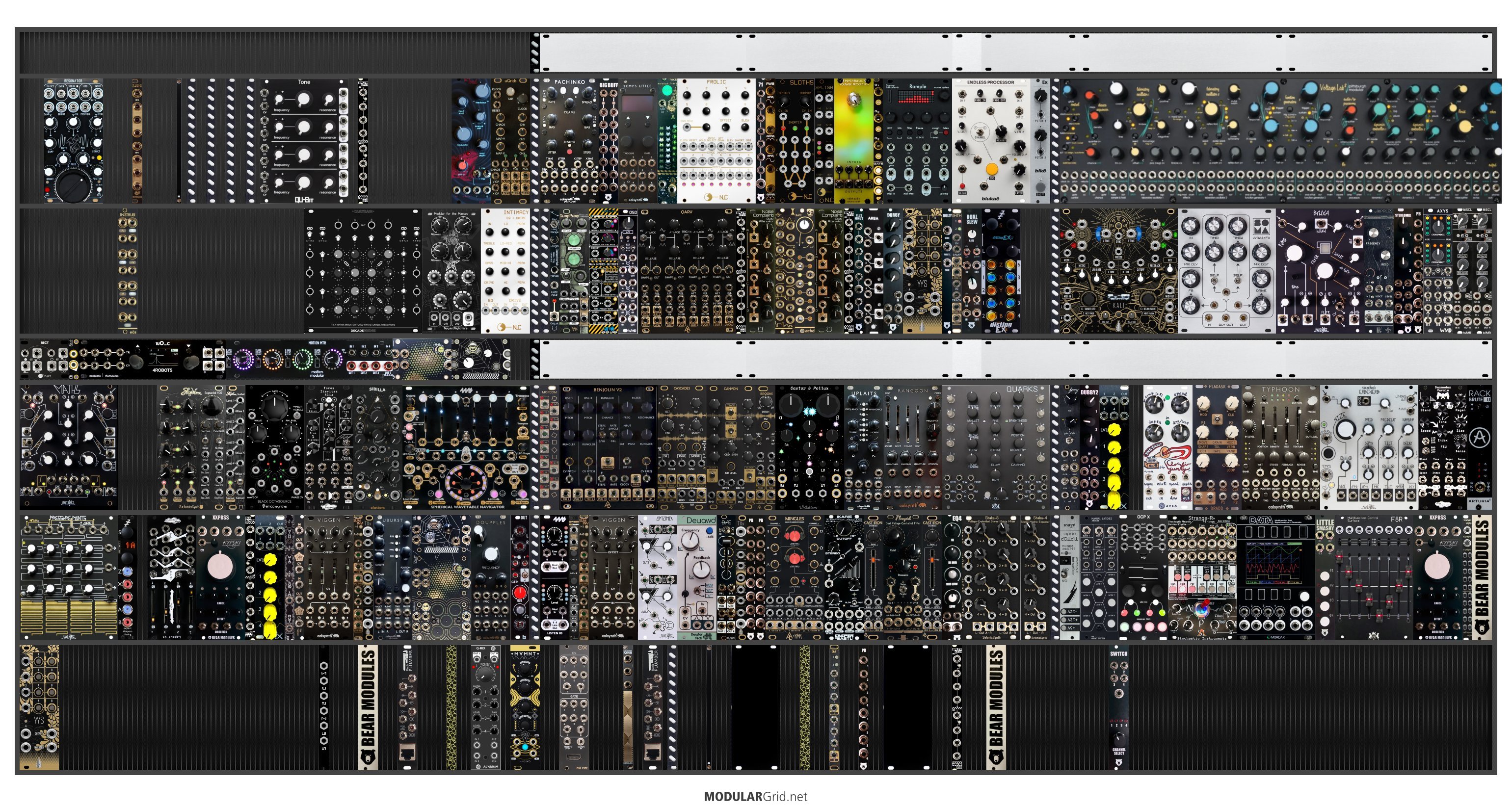
Task: Select the Rample sampler module
Action: [917, 141]
